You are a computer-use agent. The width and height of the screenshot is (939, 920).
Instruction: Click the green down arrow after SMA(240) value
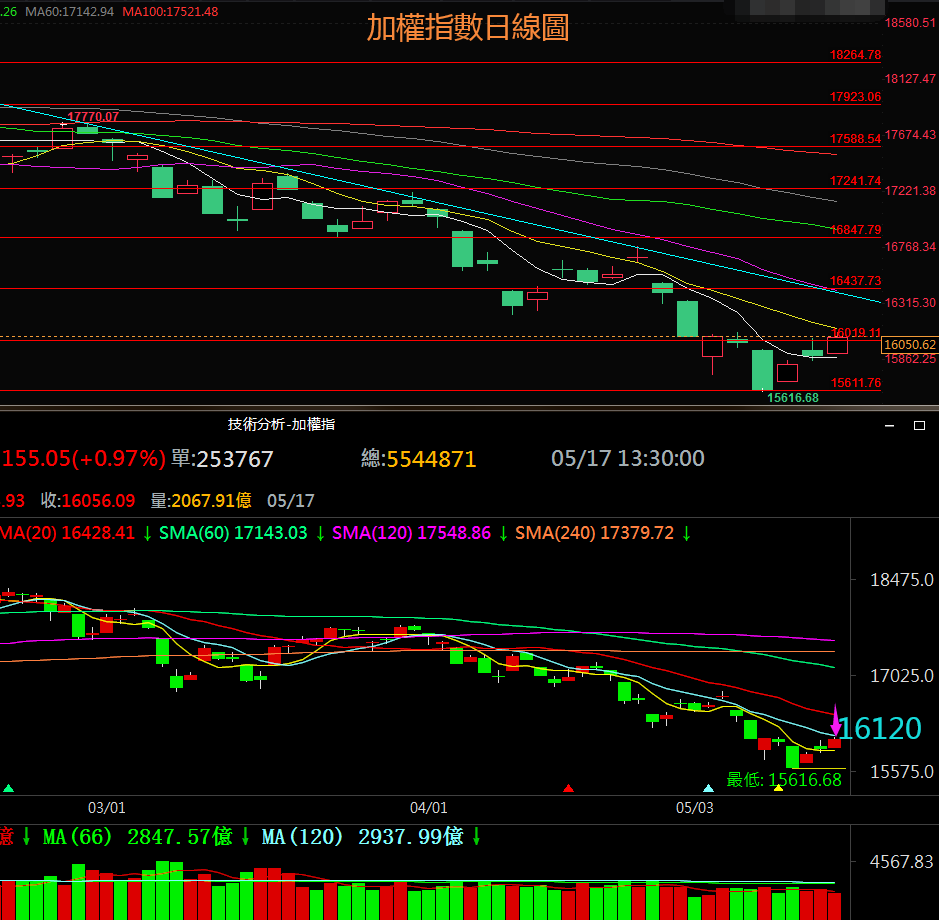click(x=687, y=533)
